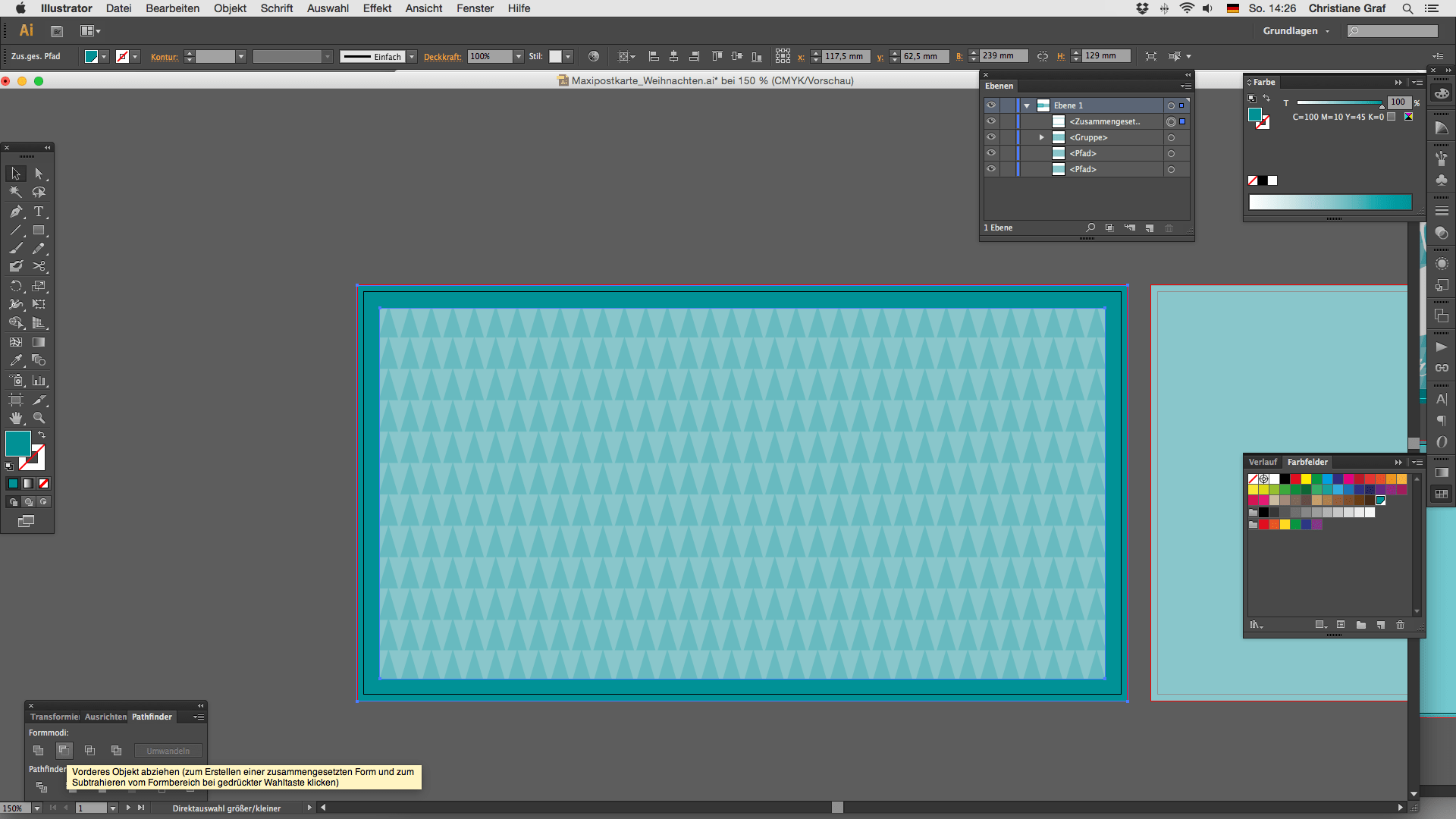Click the Kontur stroke label link
This screenshot has width=1456, height=819.
164,57
